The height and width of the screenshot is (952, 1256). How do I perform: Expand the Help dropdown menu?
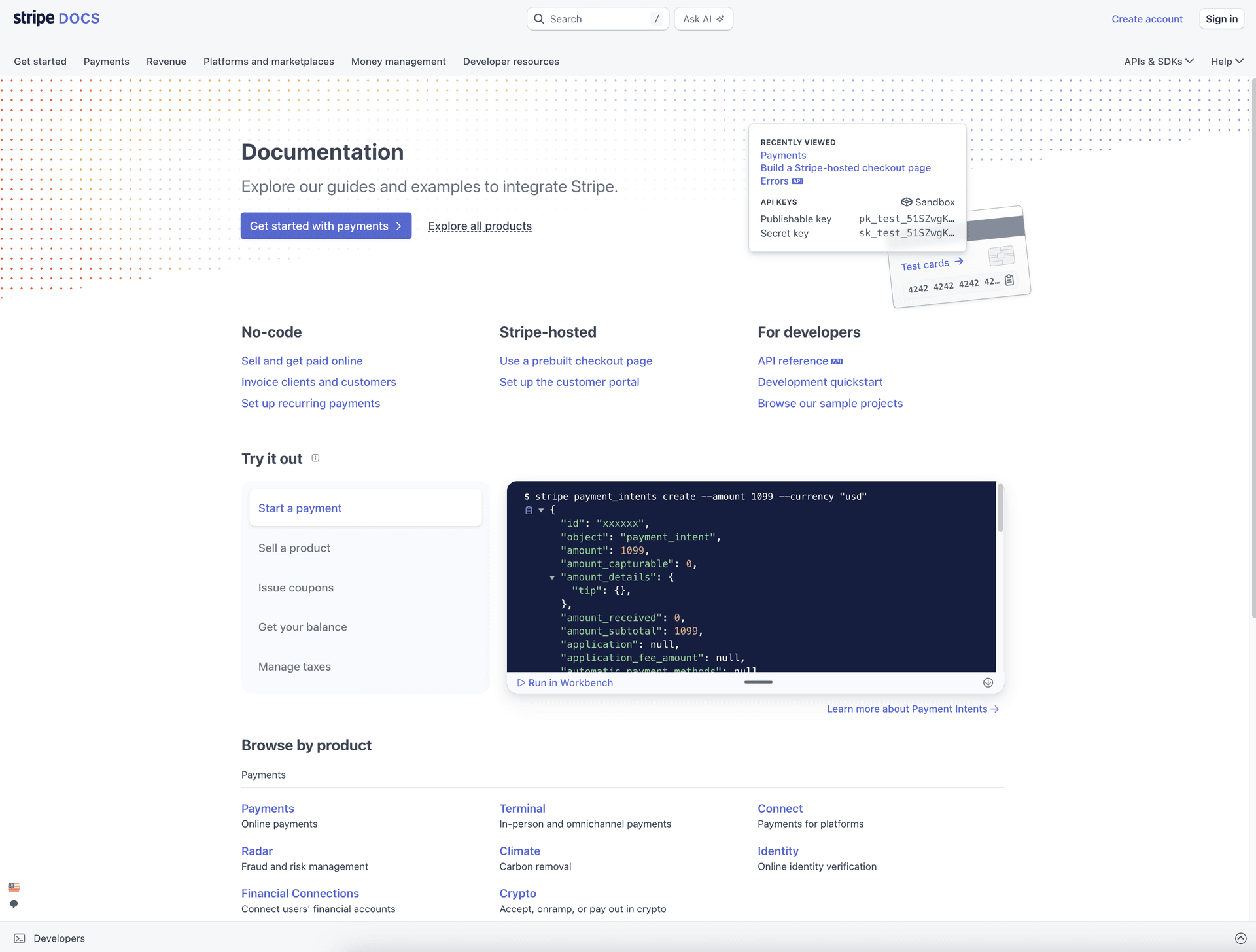coord(1227,62)
